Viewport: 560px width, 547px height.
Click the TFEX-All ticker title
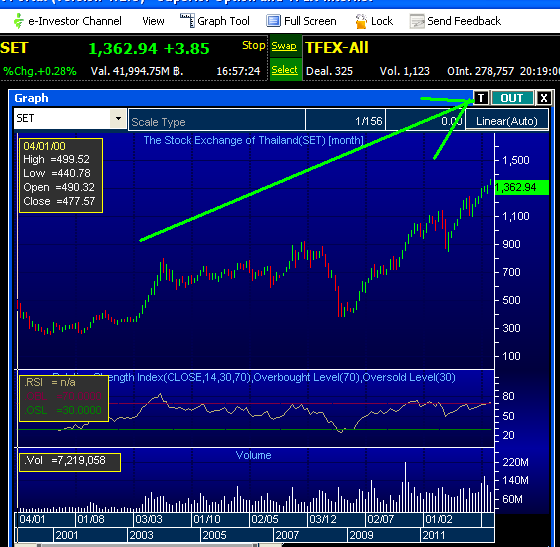click(337, 47)
